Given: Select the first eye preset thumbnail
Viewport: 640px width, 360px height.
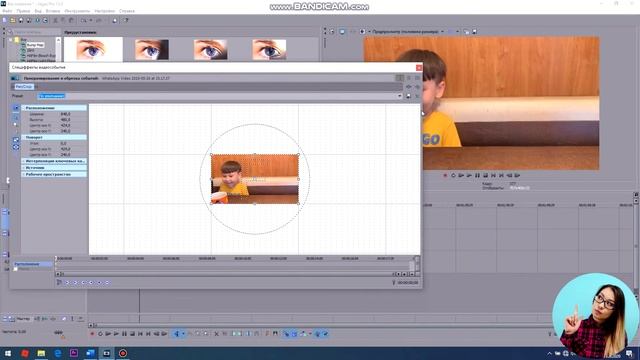Looking at the screenshot, I should tap(93, 49).
